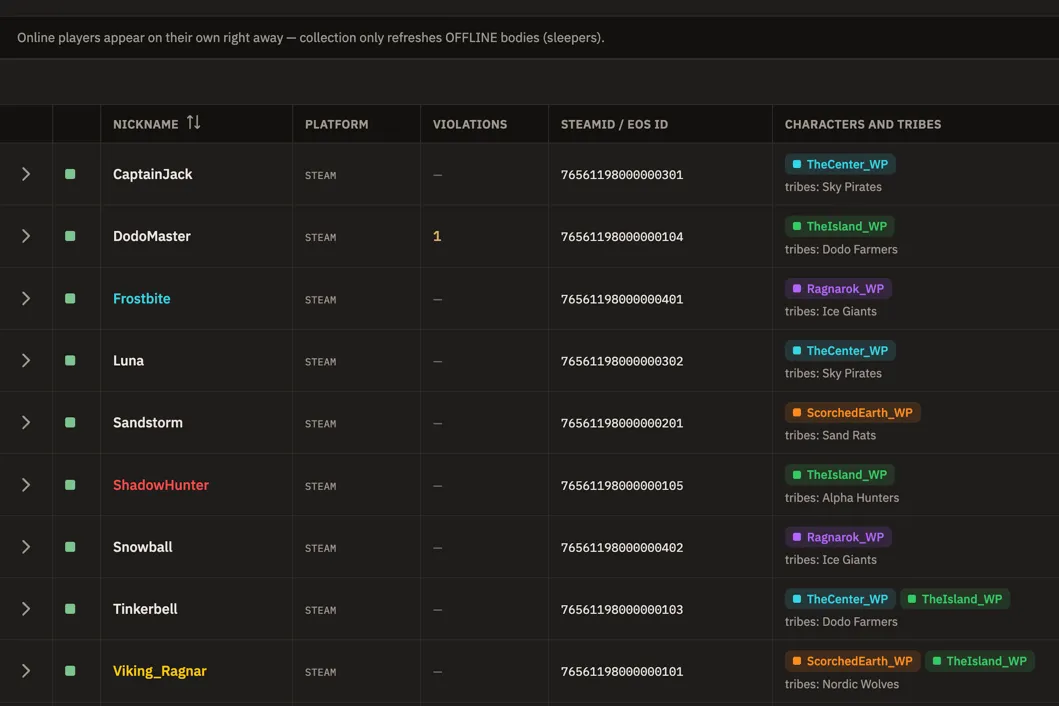Expand the Frostbite row
This screenshot has width=1059, height=706.
26,299
